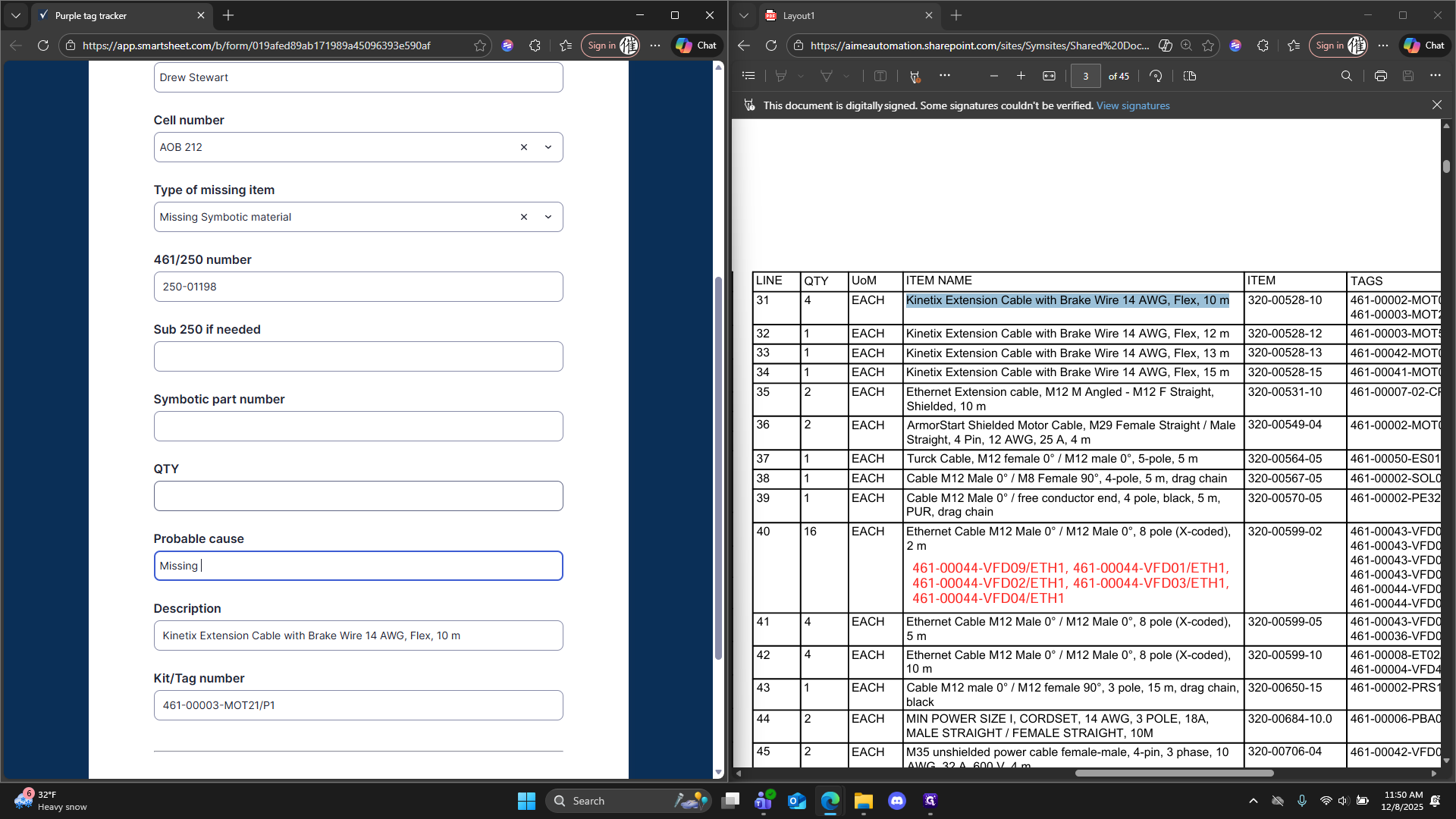This screenshot has height=819, width=1456.
Task: Clear the Missing Symbotic material selection
Action: (523, 217)
